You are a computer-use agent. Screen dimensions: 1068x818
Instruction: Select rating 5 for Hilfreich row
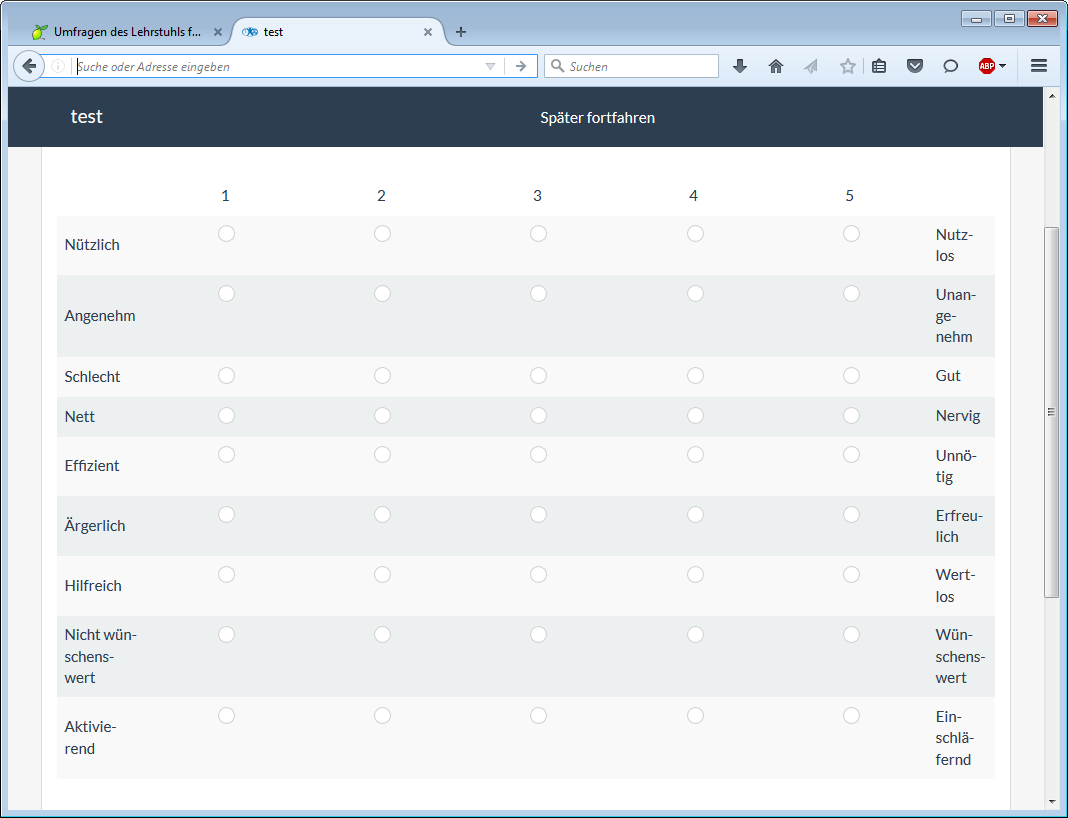tap(851, 574)
